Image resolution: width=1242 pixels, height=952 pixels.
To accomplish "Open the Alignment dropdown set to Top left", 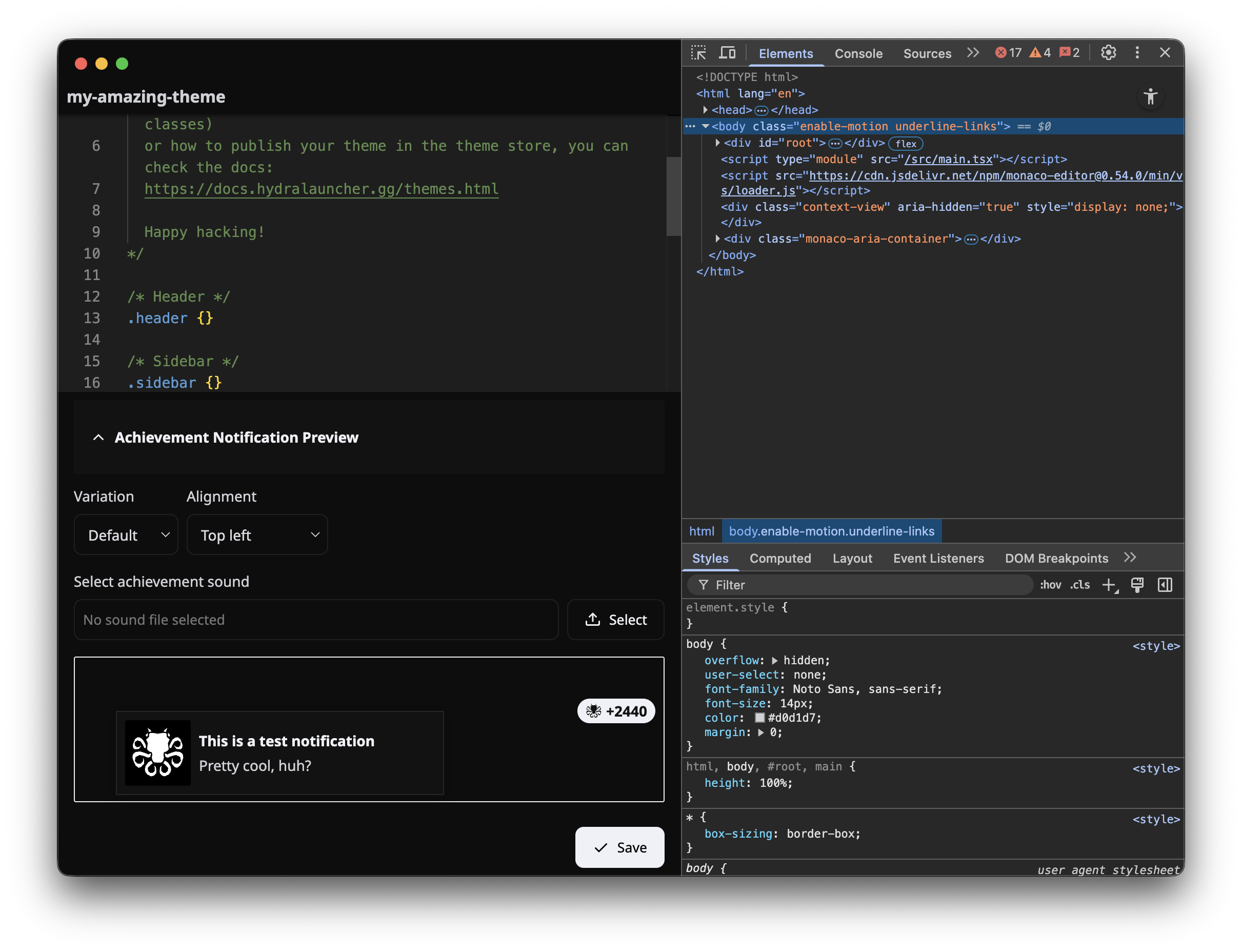I will pos(257,534).
